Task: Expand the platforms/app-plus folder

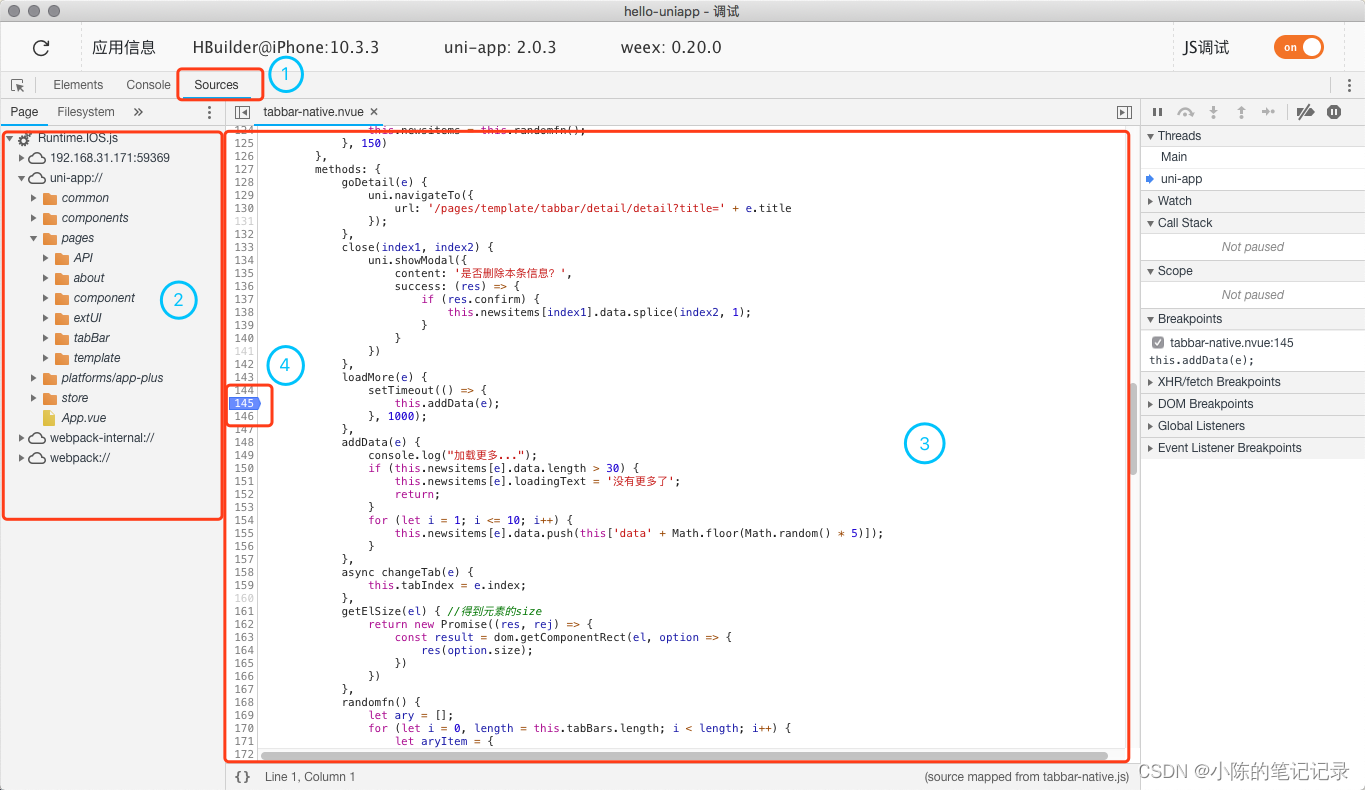Action: coord(34,378)
